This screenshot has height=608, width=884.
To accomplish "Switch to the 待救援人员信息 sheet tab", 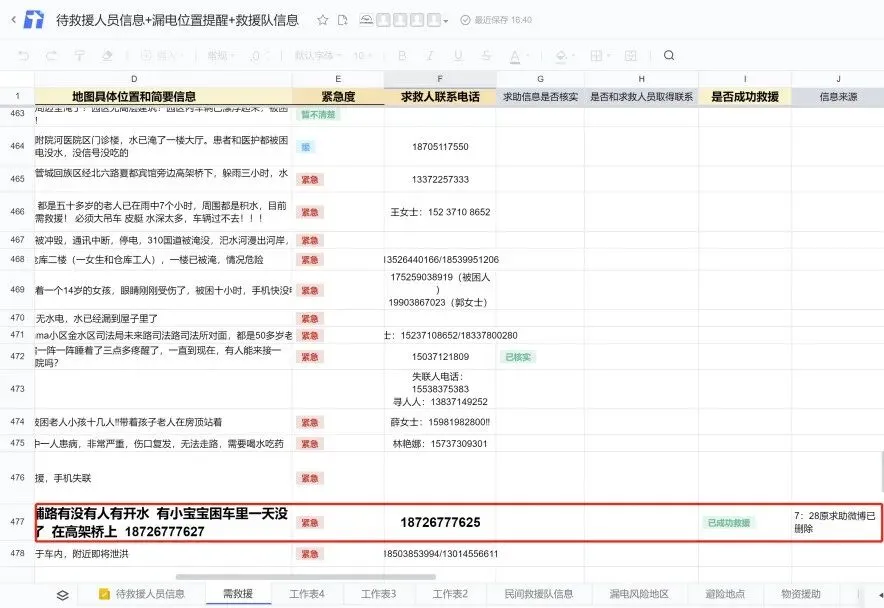I will tap(142, 594).
